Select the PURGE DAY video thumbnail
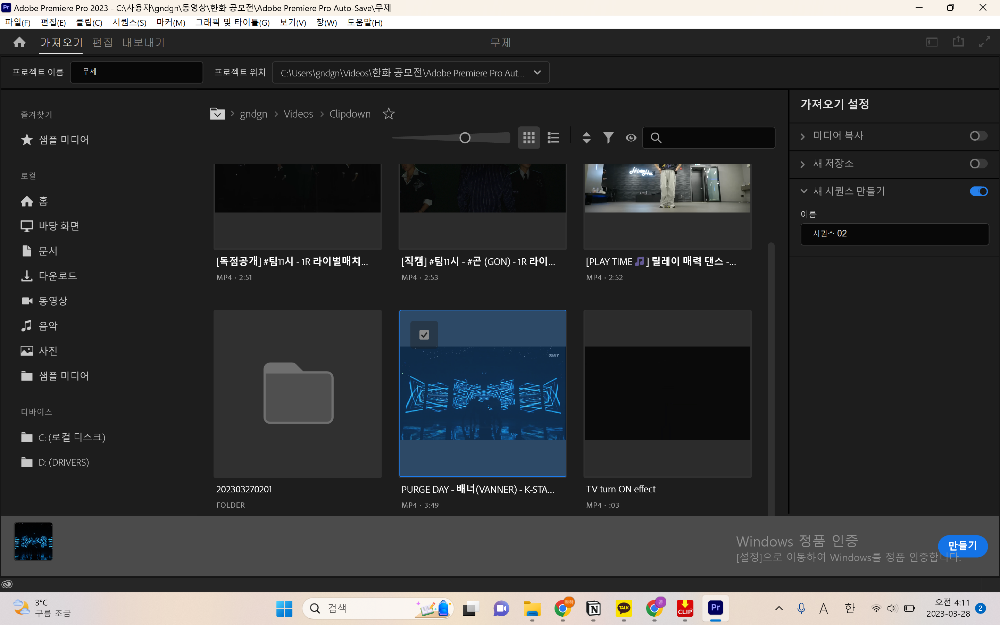The height and width of the screenshot is (625, 1000). point(483,393)
